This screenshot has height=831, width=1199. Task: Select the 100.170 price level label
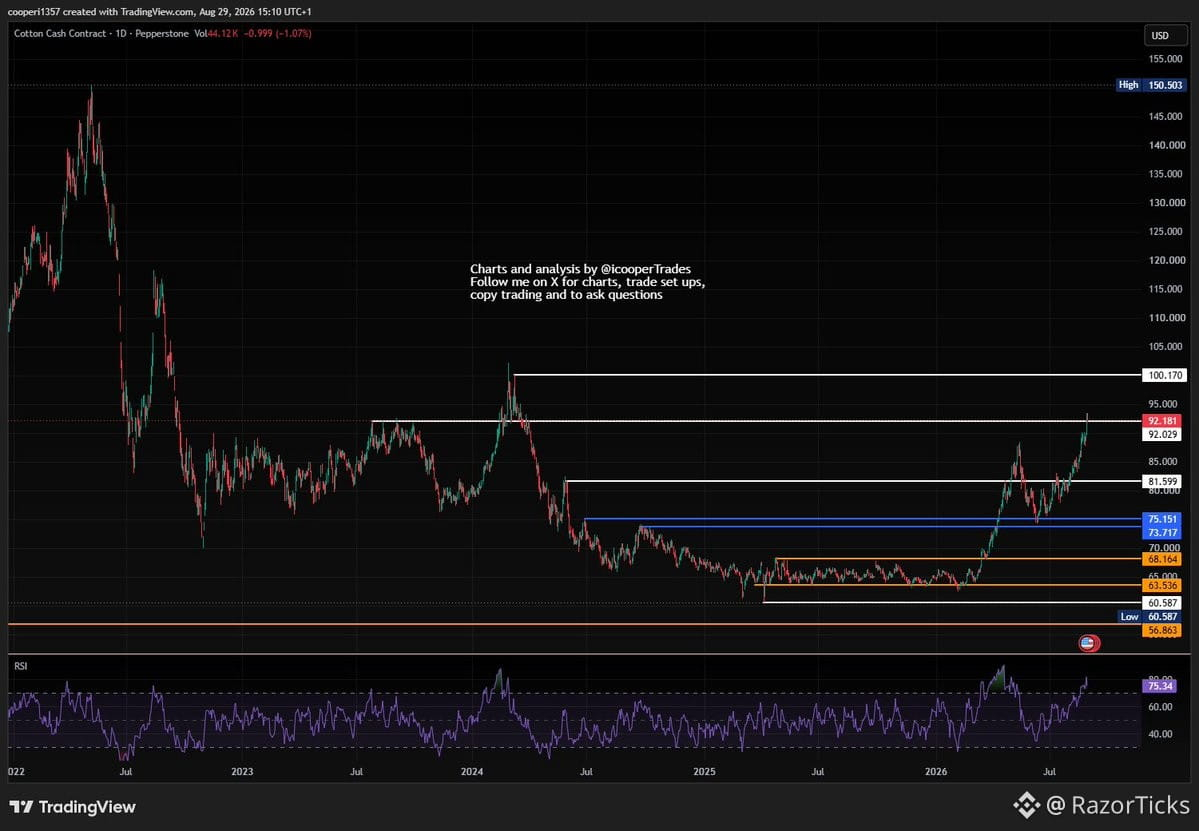1163,375
